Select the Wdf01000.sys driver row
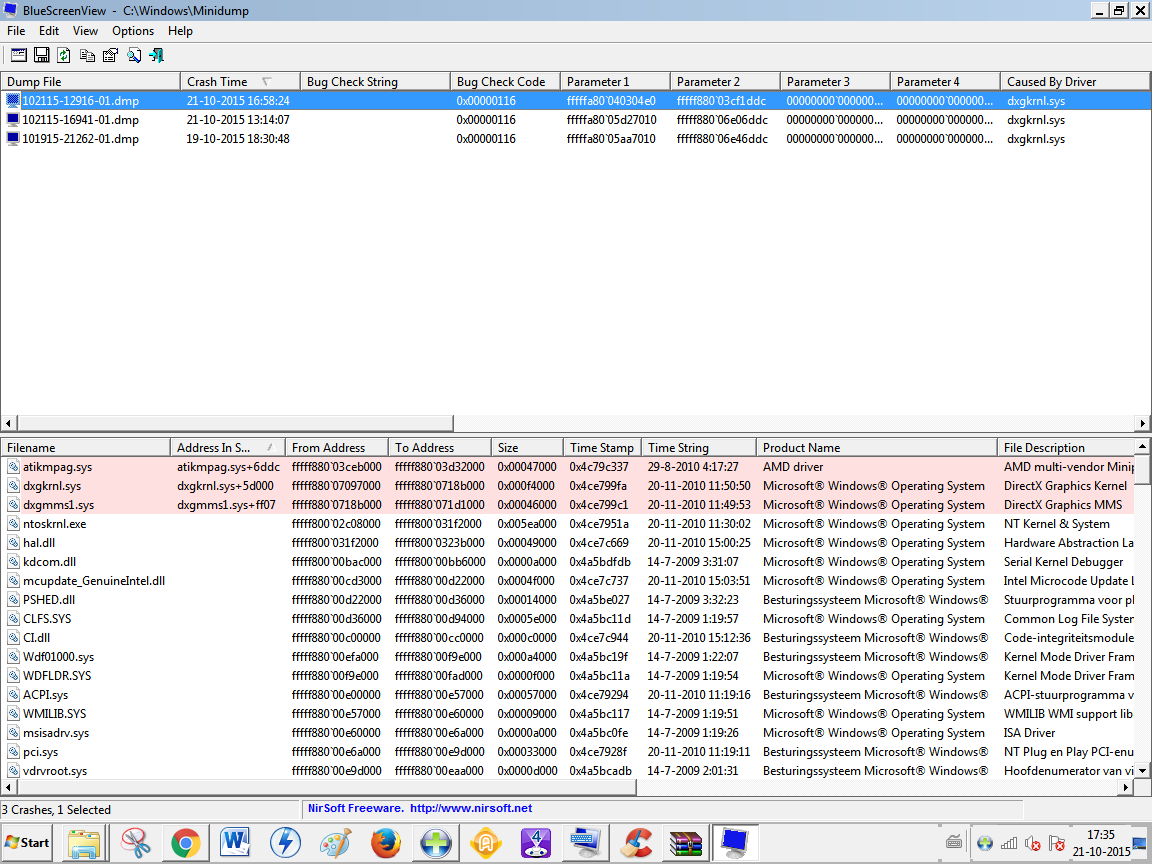The image size is (1152, 864). (x=567, y=657)
